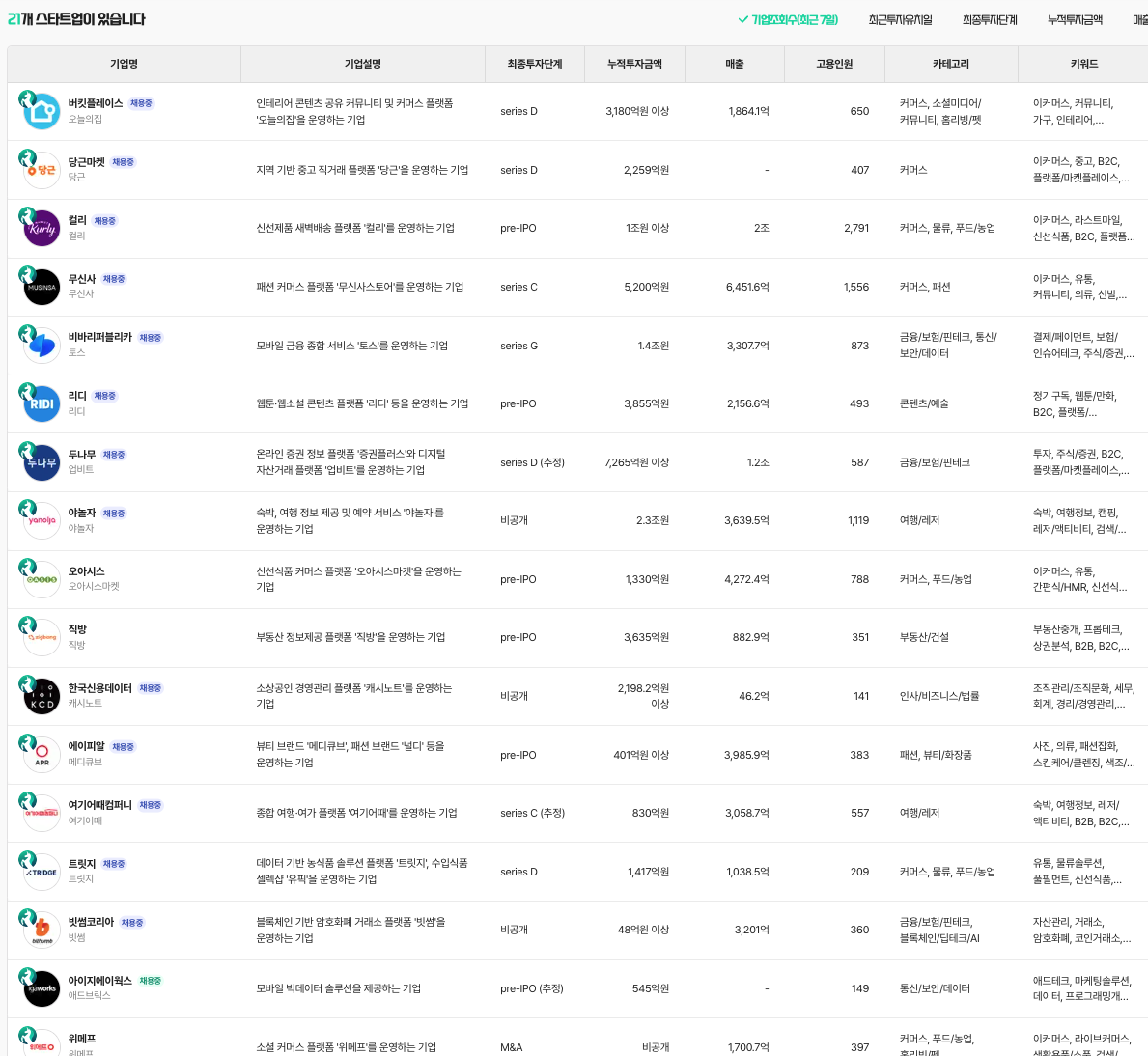Image resolution: width=1148 pixels, height=1056 pixels.
Task: Click the 기업명 column header
Action: point(124,64)
